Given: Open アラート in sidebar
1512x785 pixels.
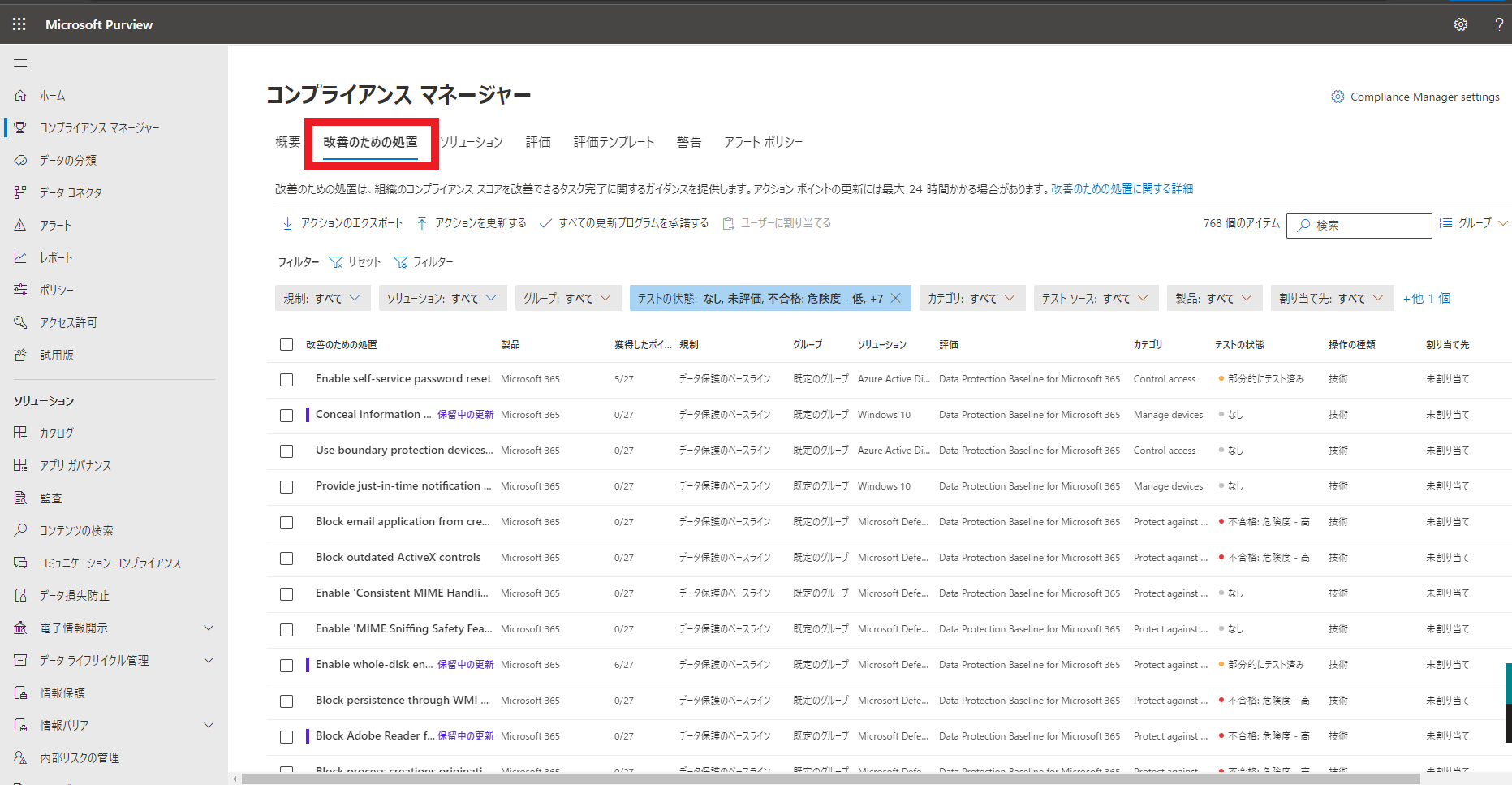Looking at the screenshot, I should coord(55,225).
